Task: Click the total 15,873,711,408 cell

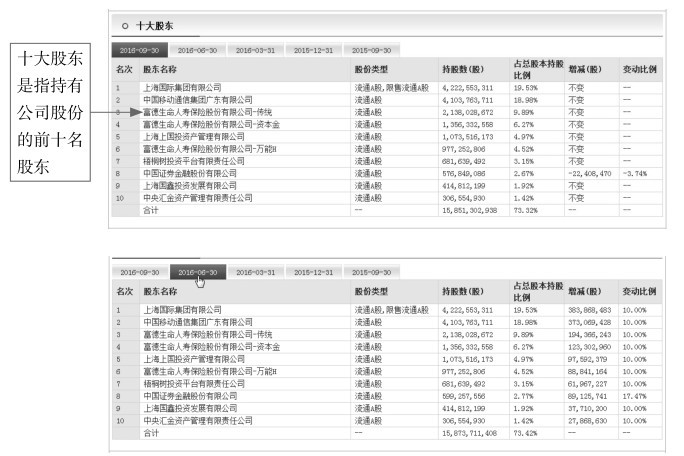Action: (x=469, y=433)
